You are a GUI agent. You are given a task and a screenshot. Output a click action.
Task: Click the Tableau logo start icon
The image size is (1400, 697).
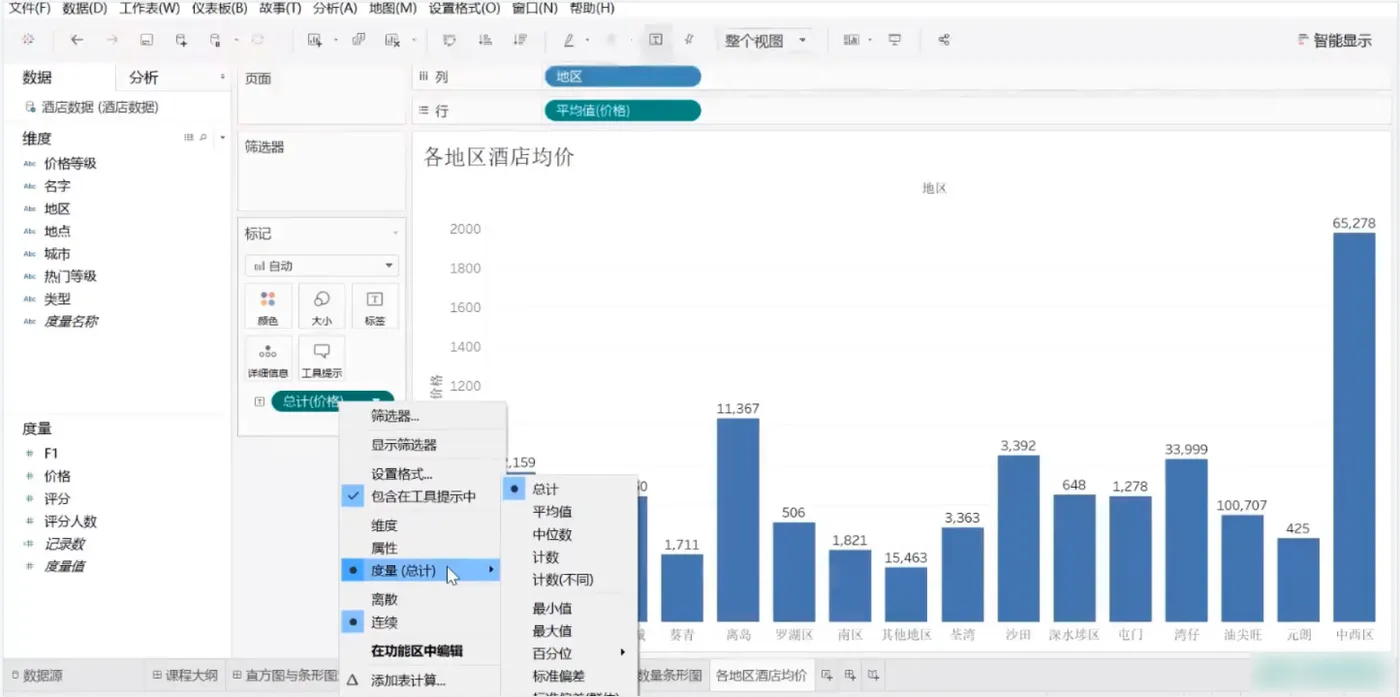pos(28,40)
